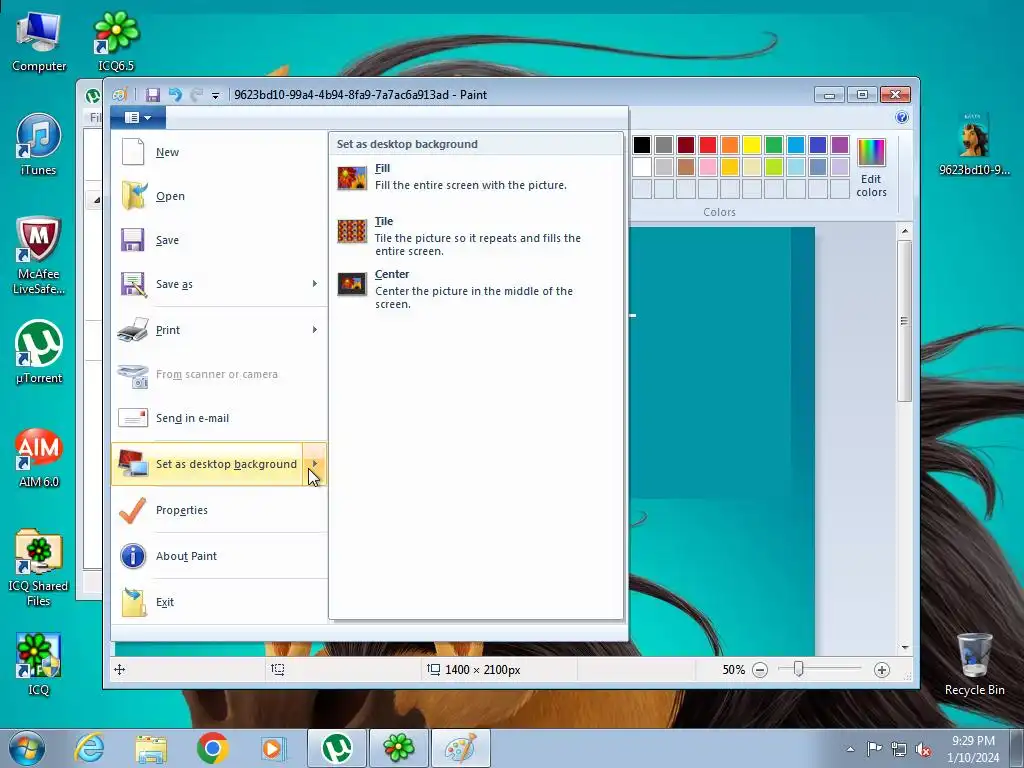Launch Internet Explorer from the taskbar

pyautogui.click(x=89, y=748)
